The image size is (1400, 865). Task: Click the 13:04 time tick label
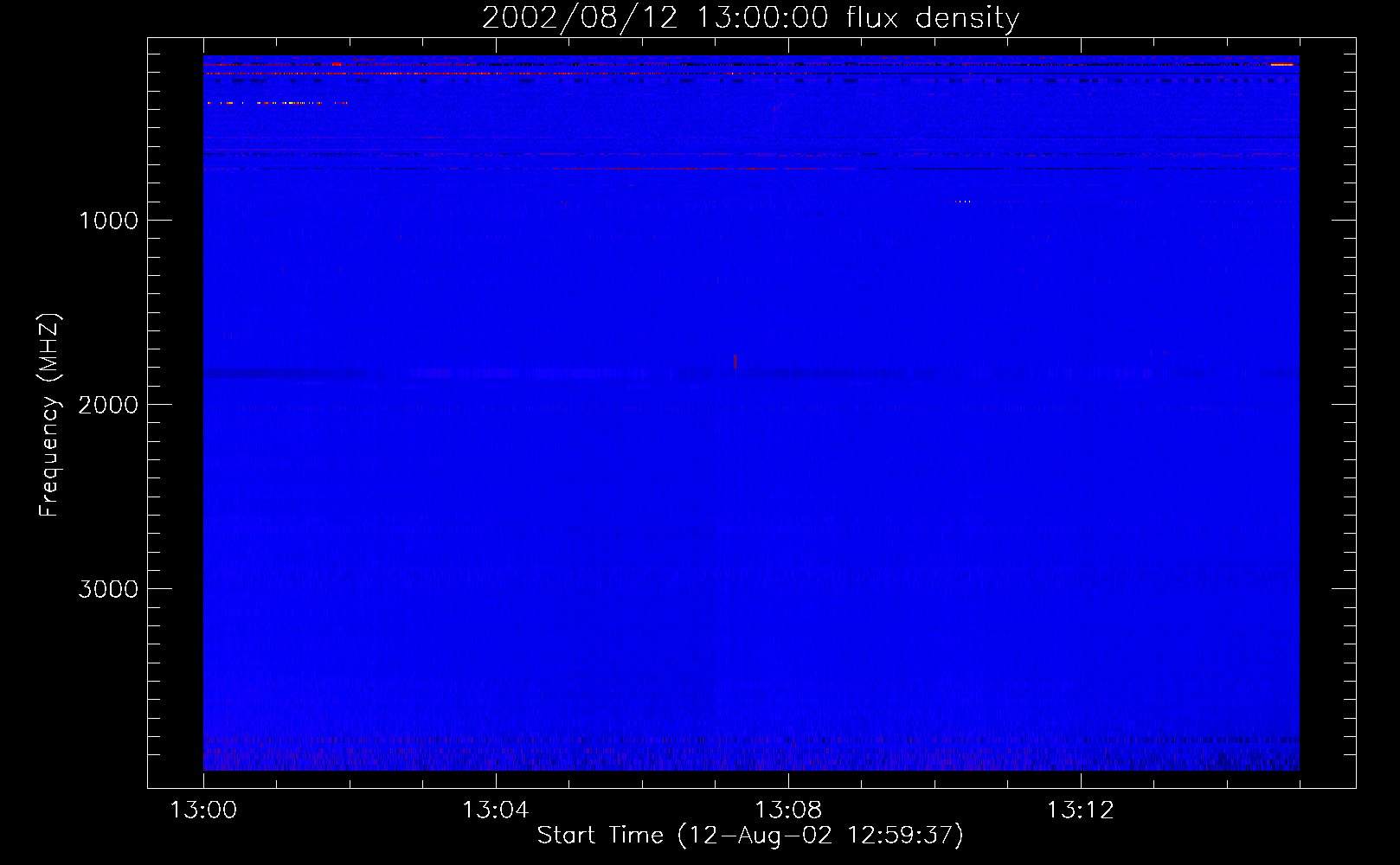[x=495, y=811]
